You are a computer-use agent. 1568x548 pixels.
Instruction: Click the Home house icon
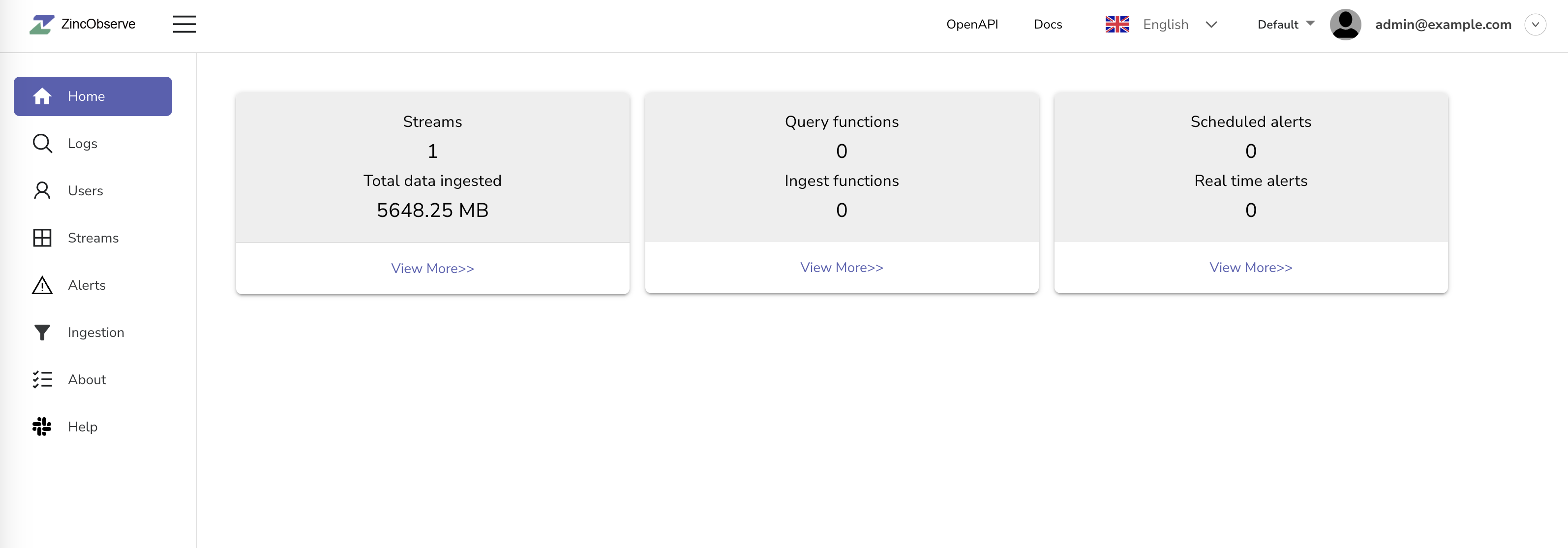42,96
